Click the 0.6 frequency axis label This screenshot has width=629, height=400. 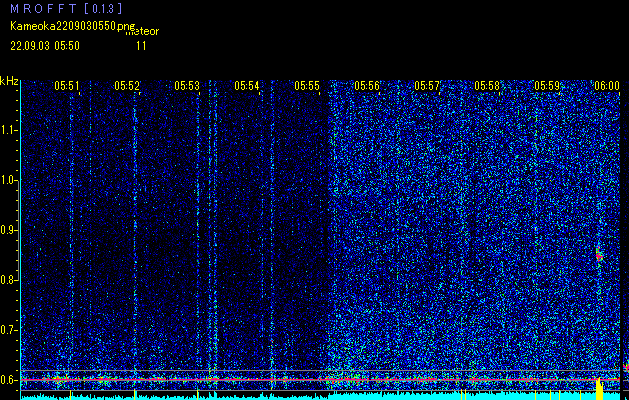[x=8, y=380]
